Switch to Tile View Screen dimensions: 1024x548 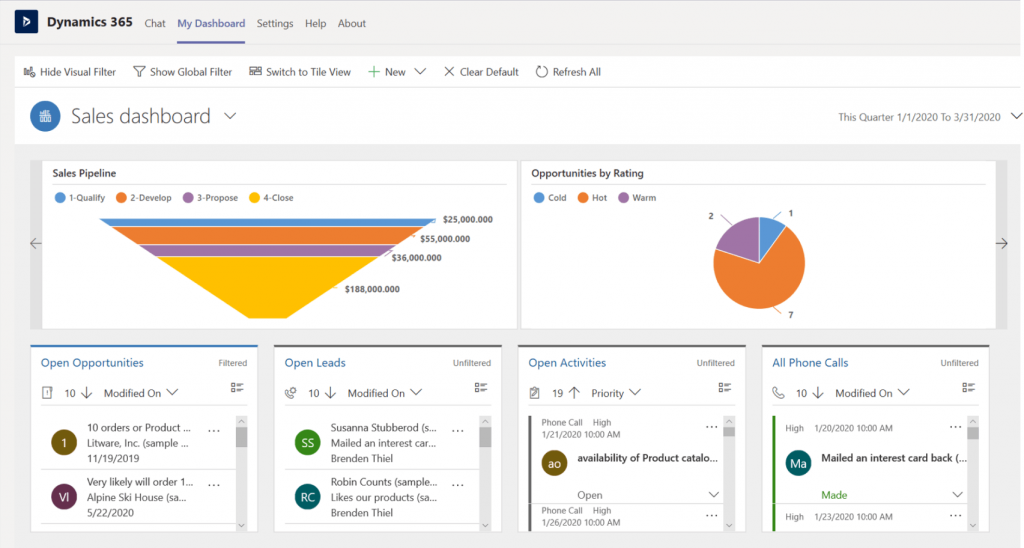300,72
